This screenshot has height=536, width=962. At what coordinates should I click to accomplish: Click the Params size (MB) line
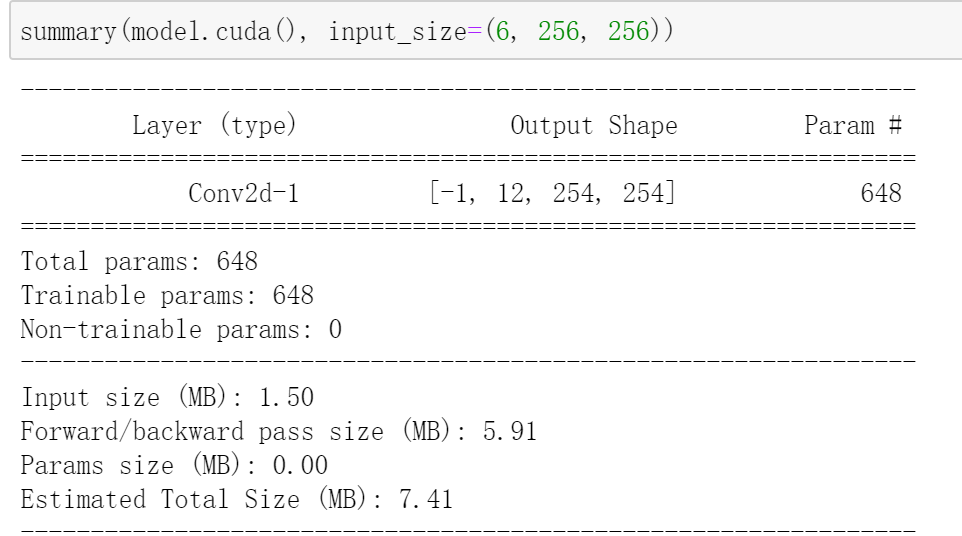[x=174, y=465]
